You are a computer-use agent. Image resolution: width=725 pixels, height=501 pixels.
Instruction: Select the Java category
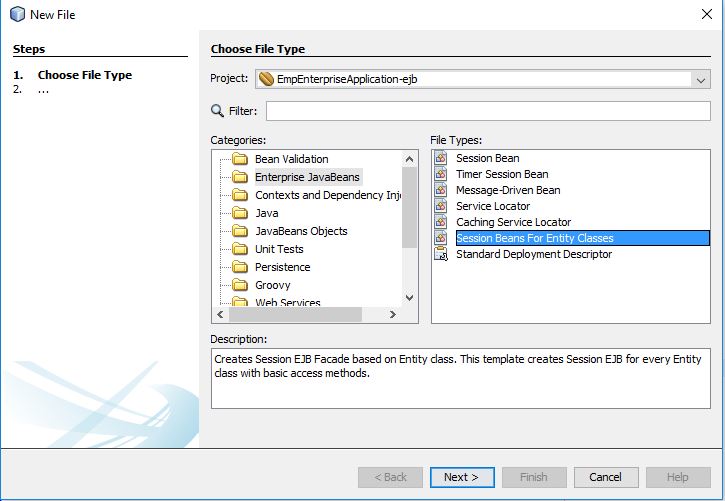(267, 213)
